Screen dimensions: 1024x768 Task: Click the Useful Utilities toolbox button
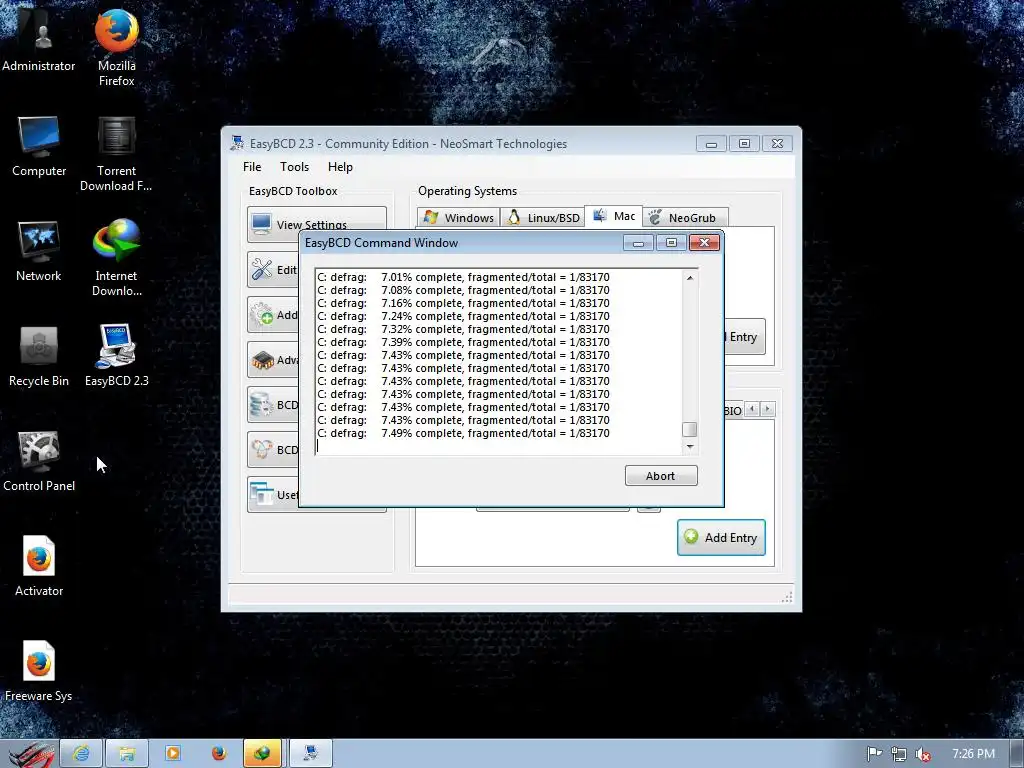point(273,495)
